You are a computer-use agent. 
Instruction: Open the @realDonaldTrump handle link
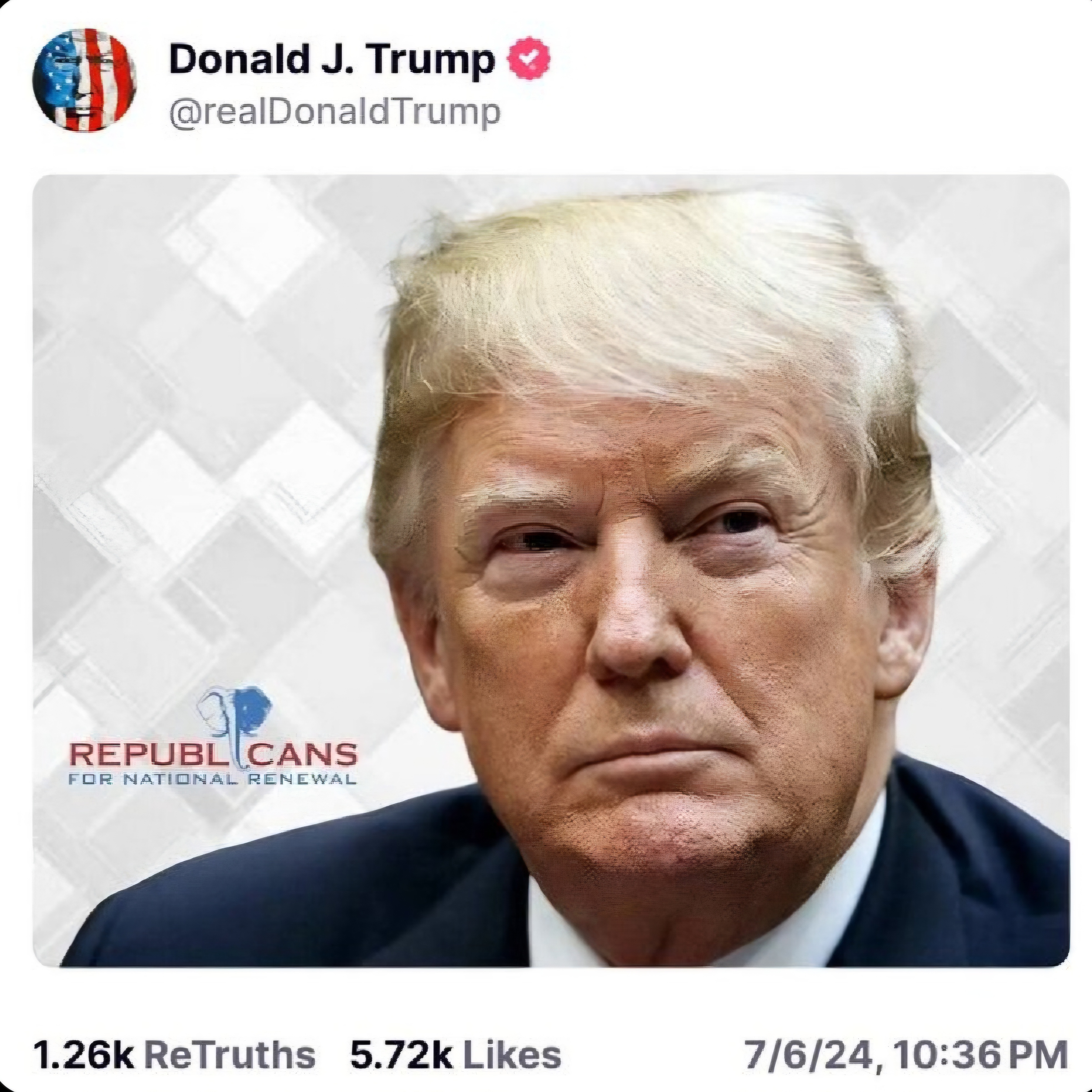pos(335,112)
